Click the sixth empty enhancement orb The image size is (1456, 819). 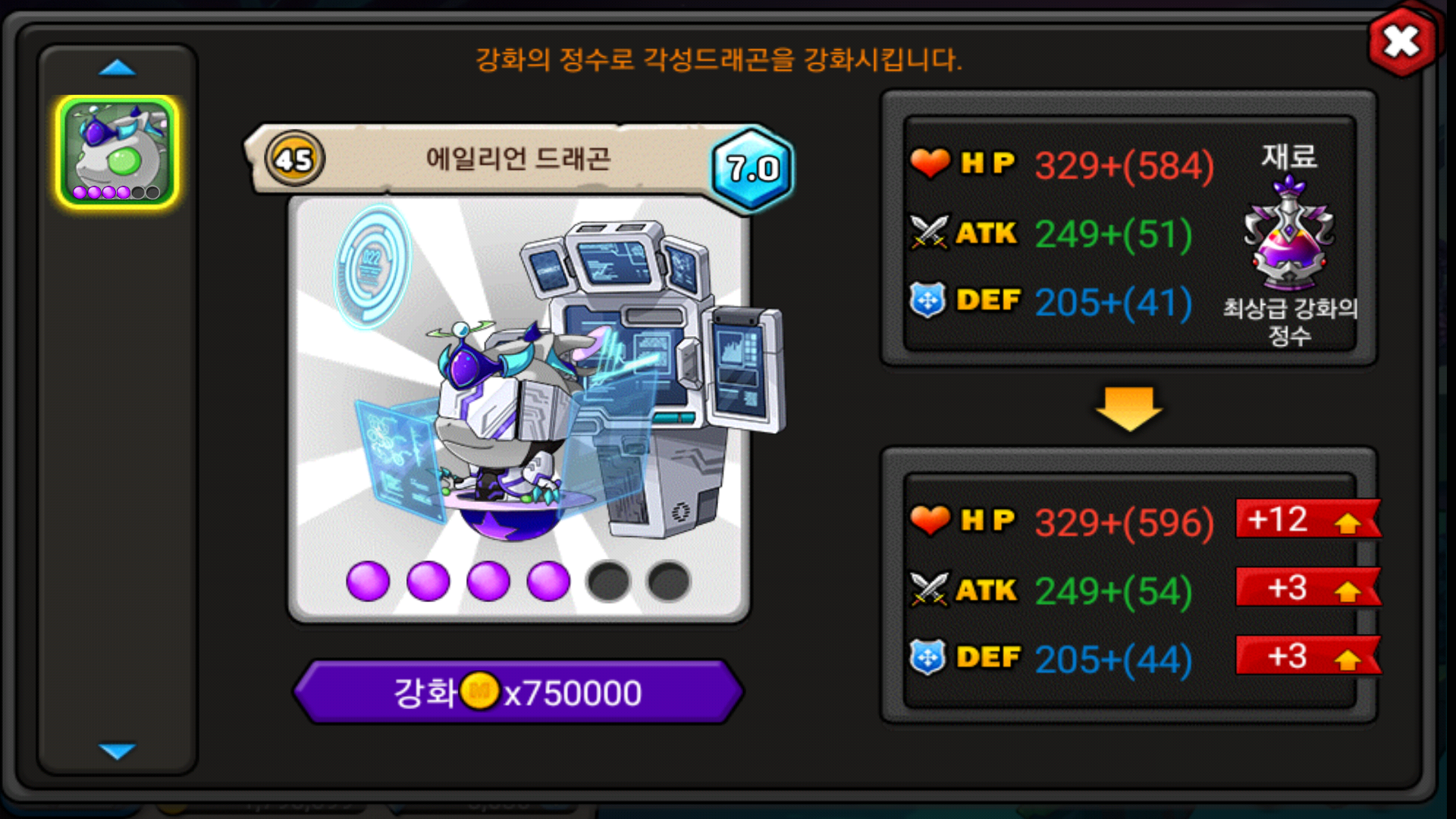[669, 582]
